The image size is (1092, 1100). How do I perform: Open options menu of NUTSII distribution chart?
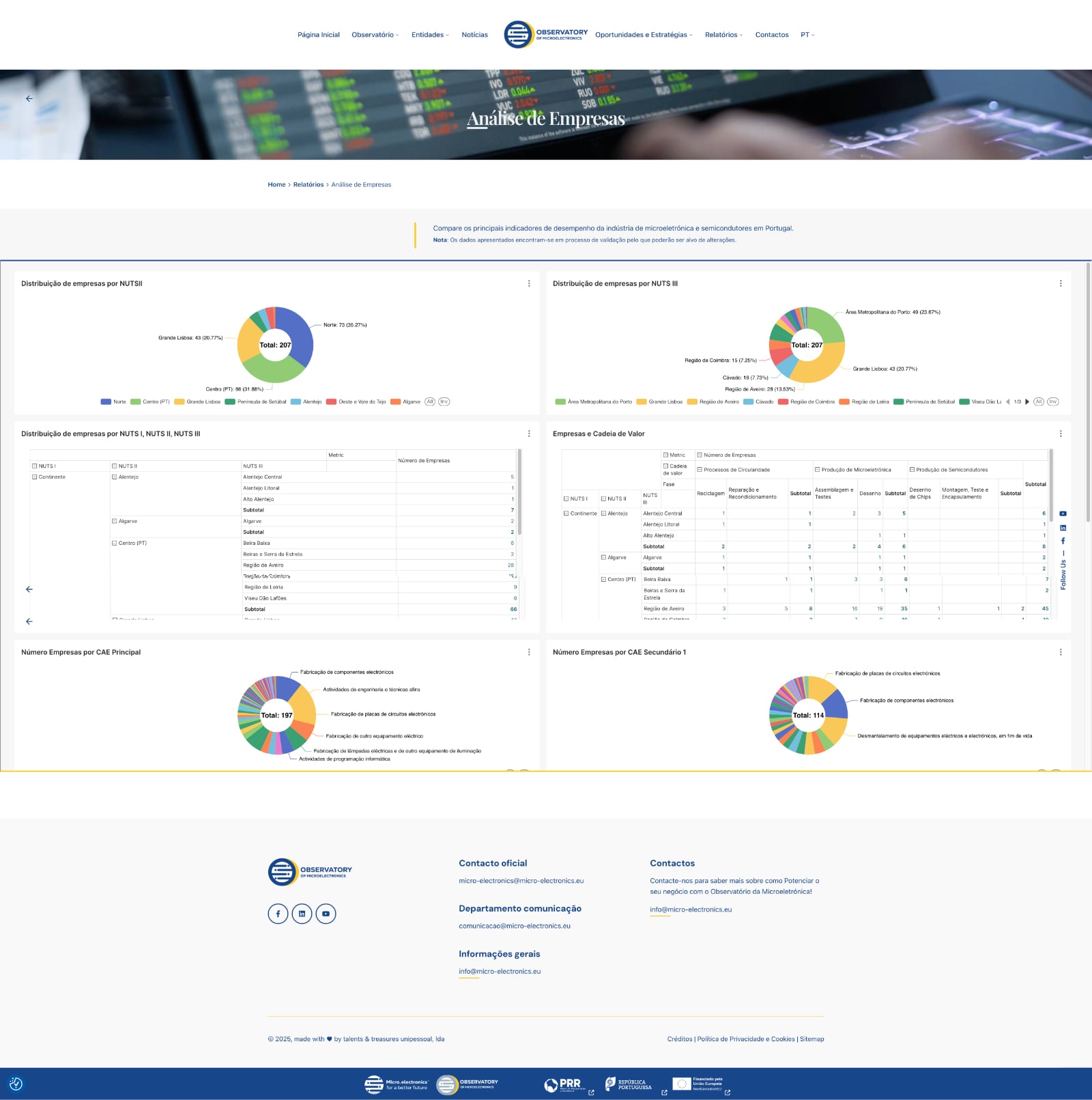(529, 283)
